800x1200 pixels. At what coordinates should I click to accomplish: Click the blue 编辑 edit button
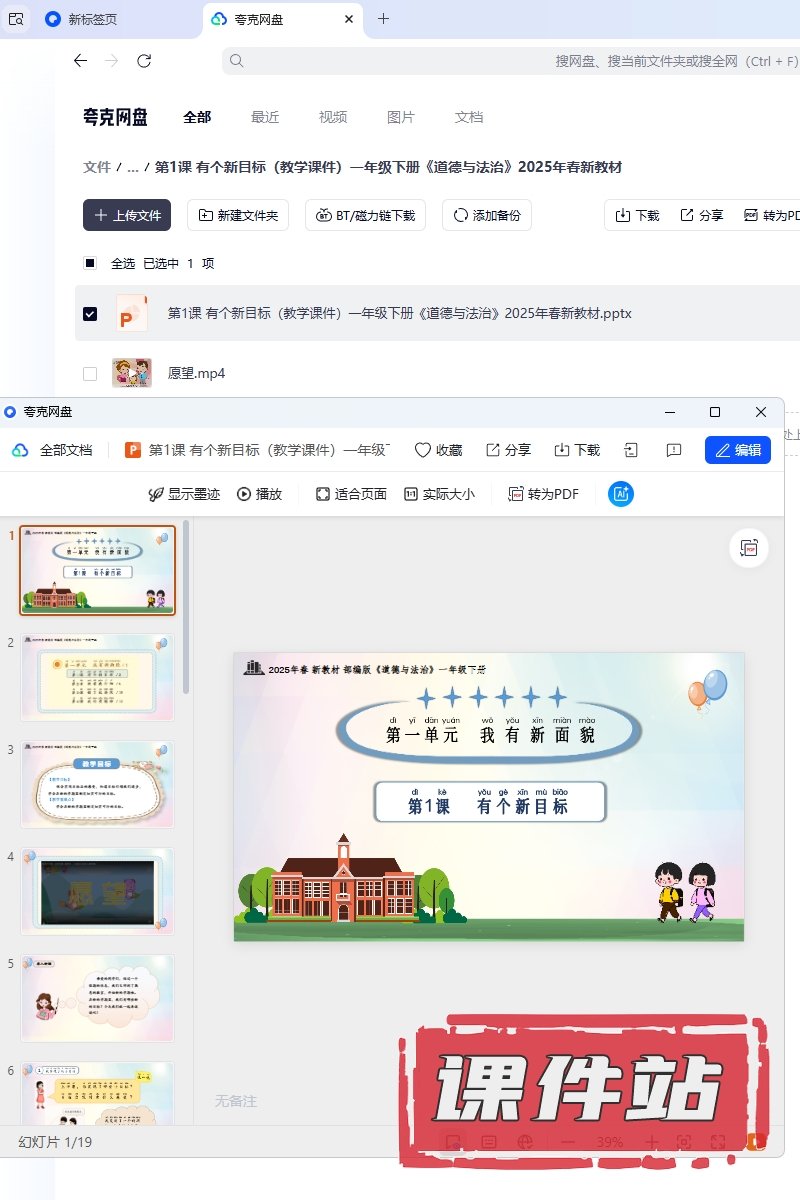tap(737, 450)
